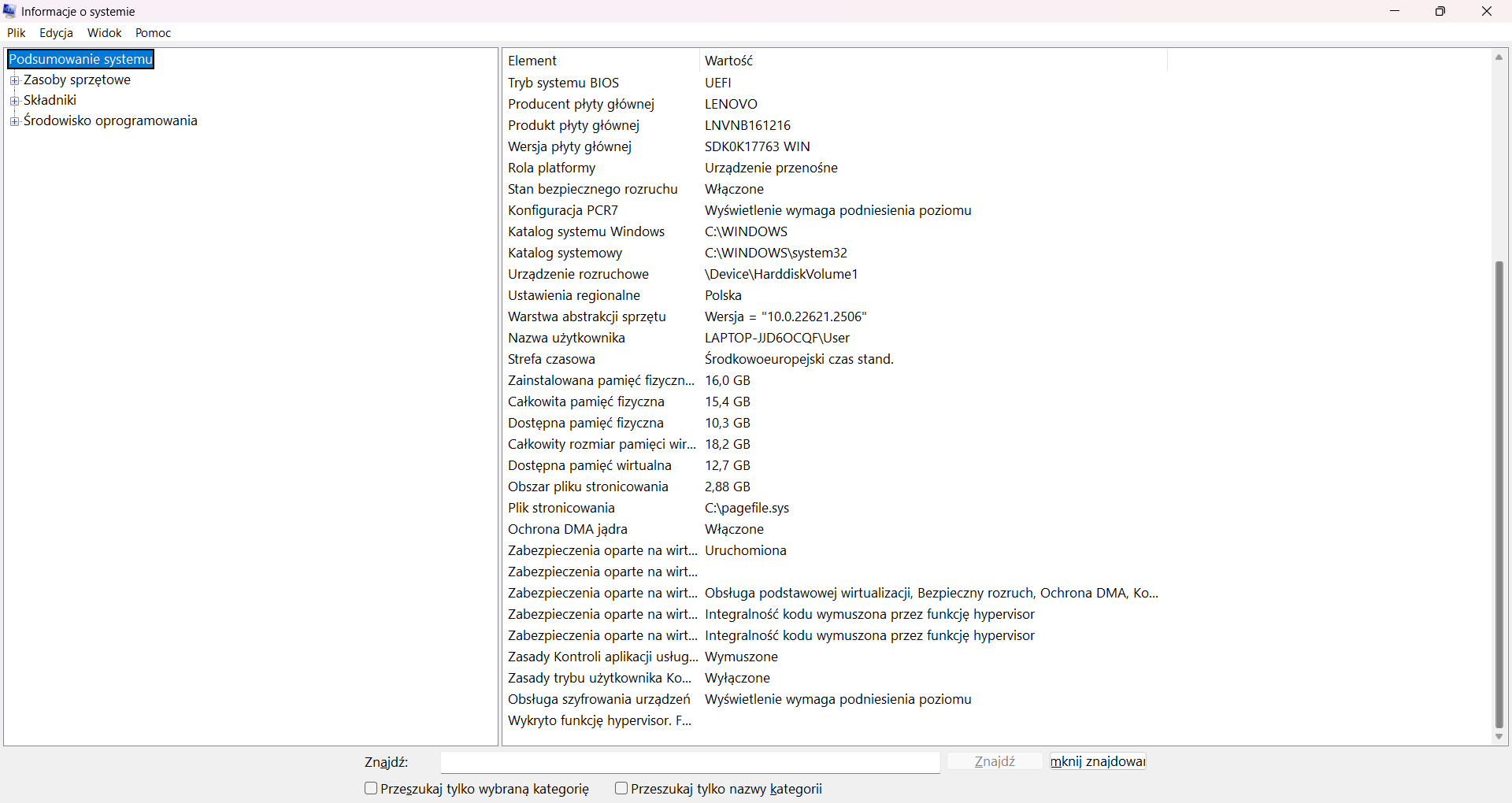
Task: Select the Plik stronicowania row
Action: click(835, 508)
